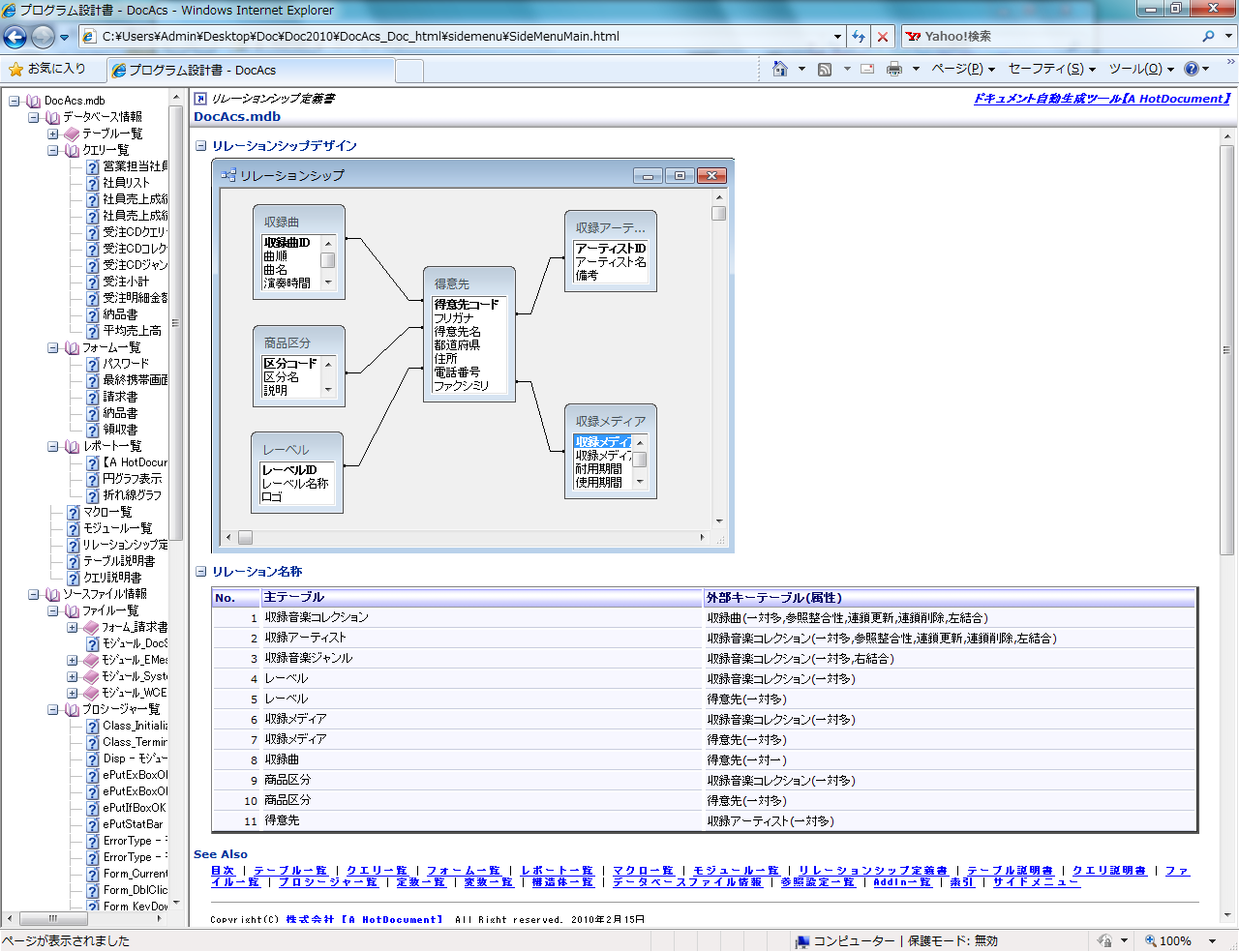Open the モジュール一覧 tree item
This screenshot has height=952, width=1239.
118,528
